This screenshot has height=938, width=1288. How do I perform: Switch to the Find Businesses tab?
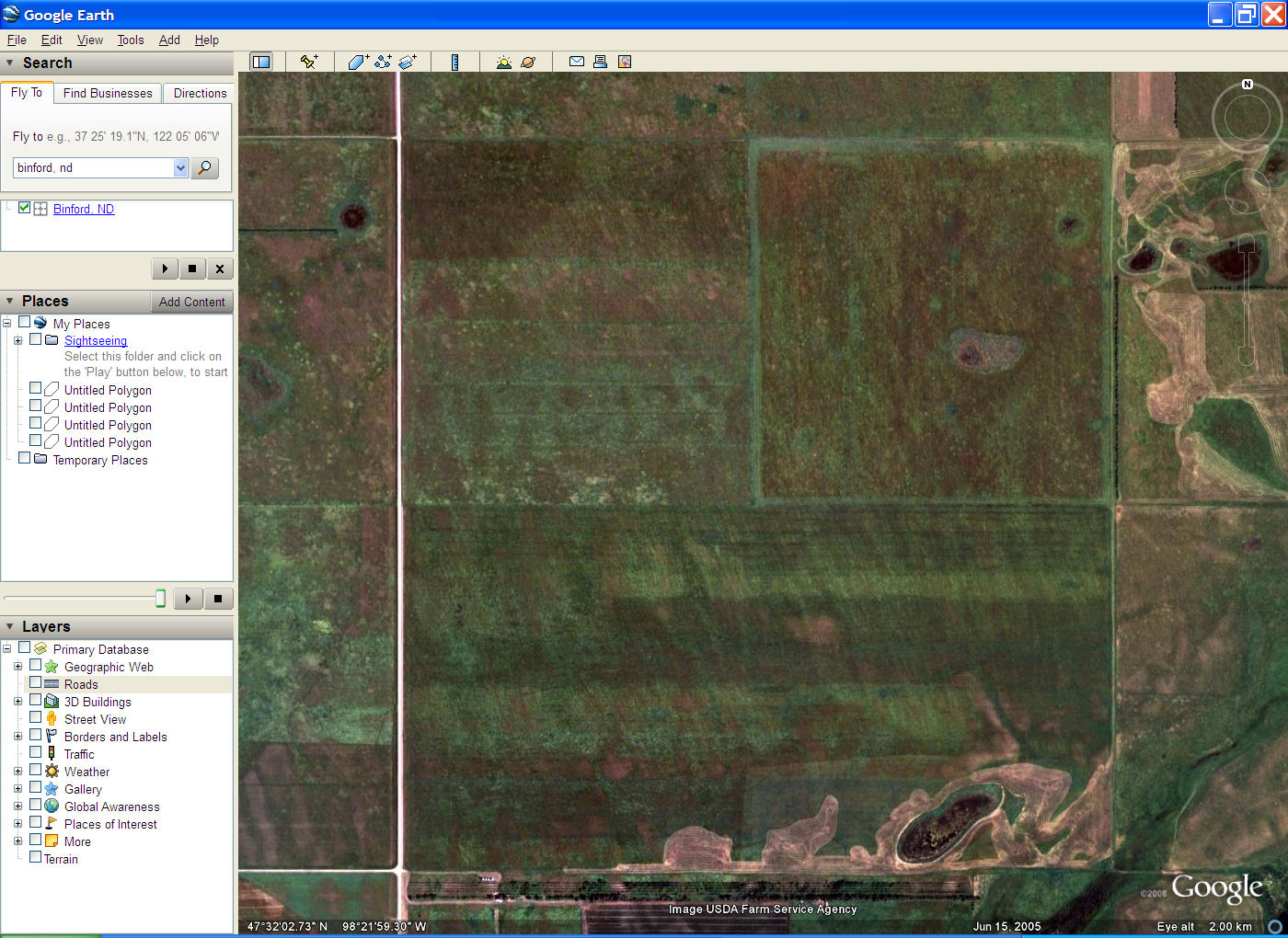coord(108,93)
